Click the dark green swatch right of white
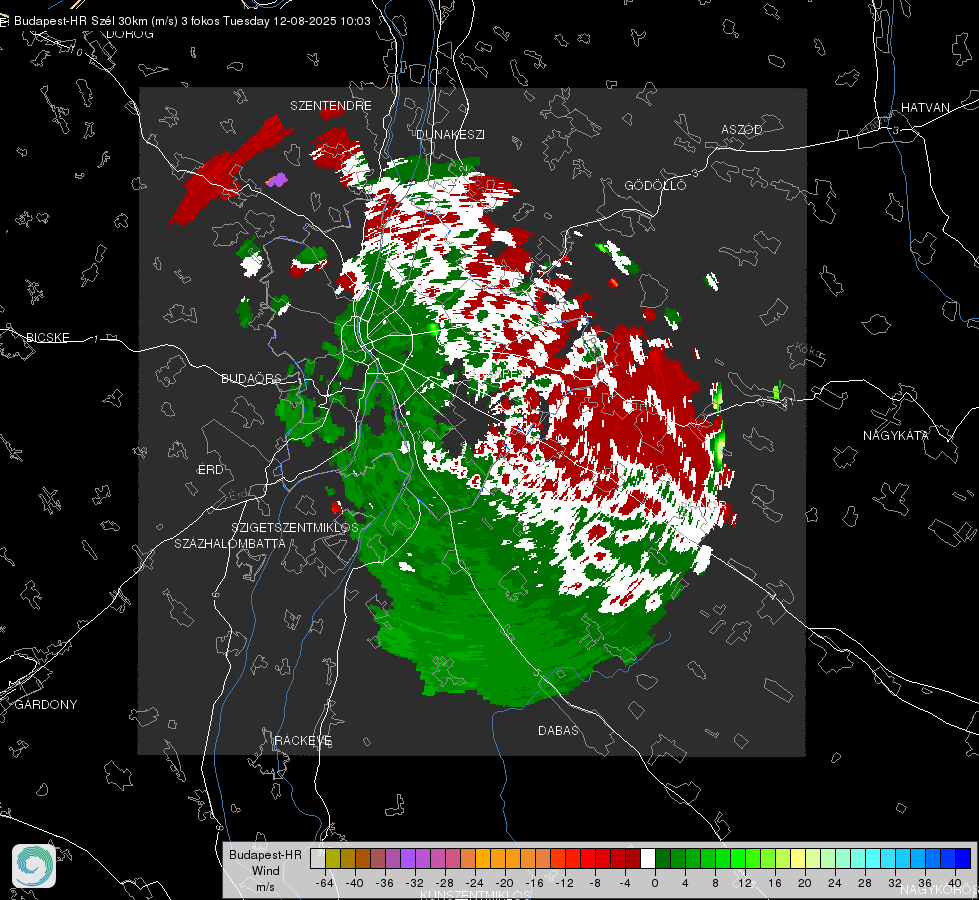This screenshot has width=979, height=900. pos(662,859)
